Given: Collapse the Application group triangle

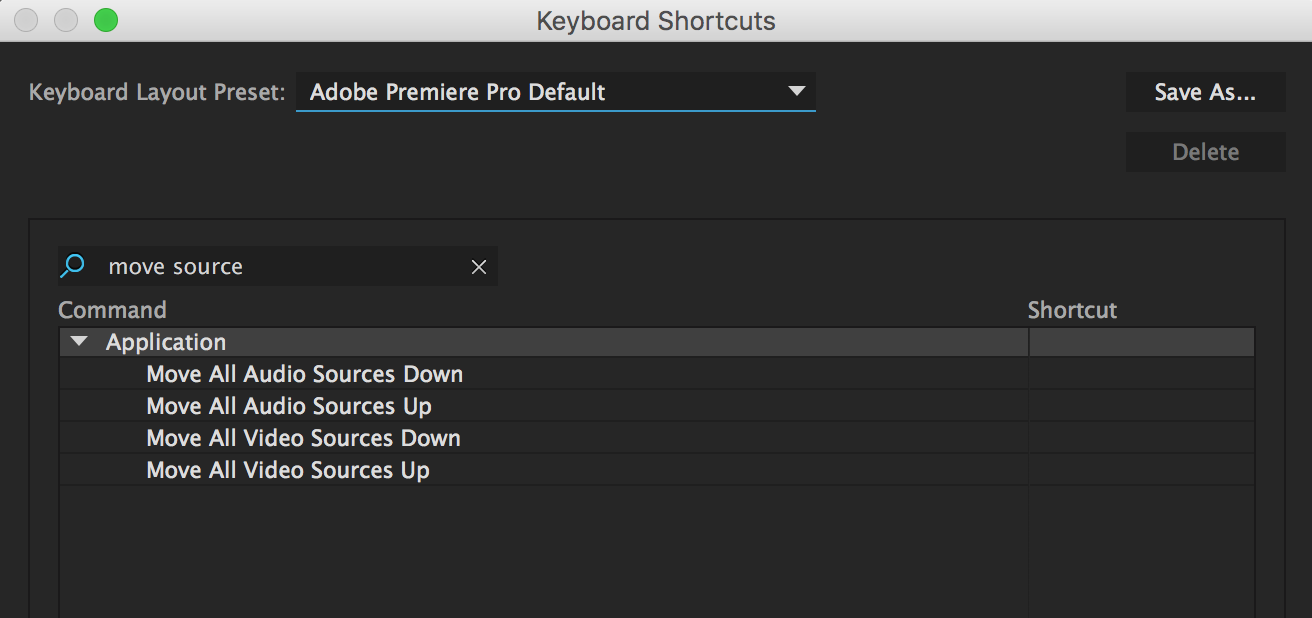Looking at the screenshot, I should pyautogui.click(x=80, y=342).
